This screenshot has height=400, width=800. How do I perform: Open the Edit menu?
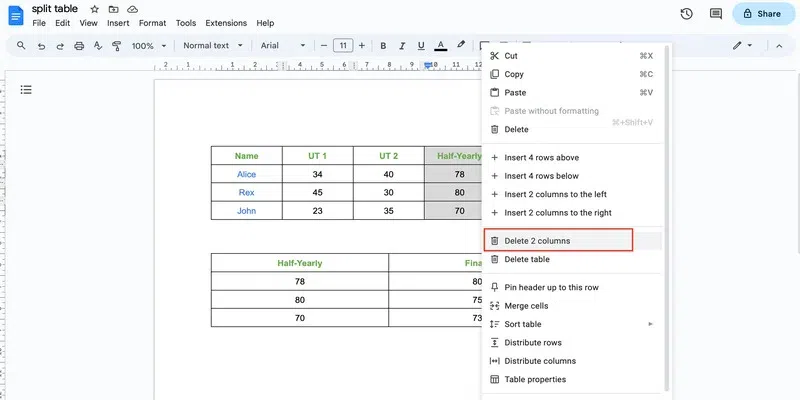pos(63,23)
